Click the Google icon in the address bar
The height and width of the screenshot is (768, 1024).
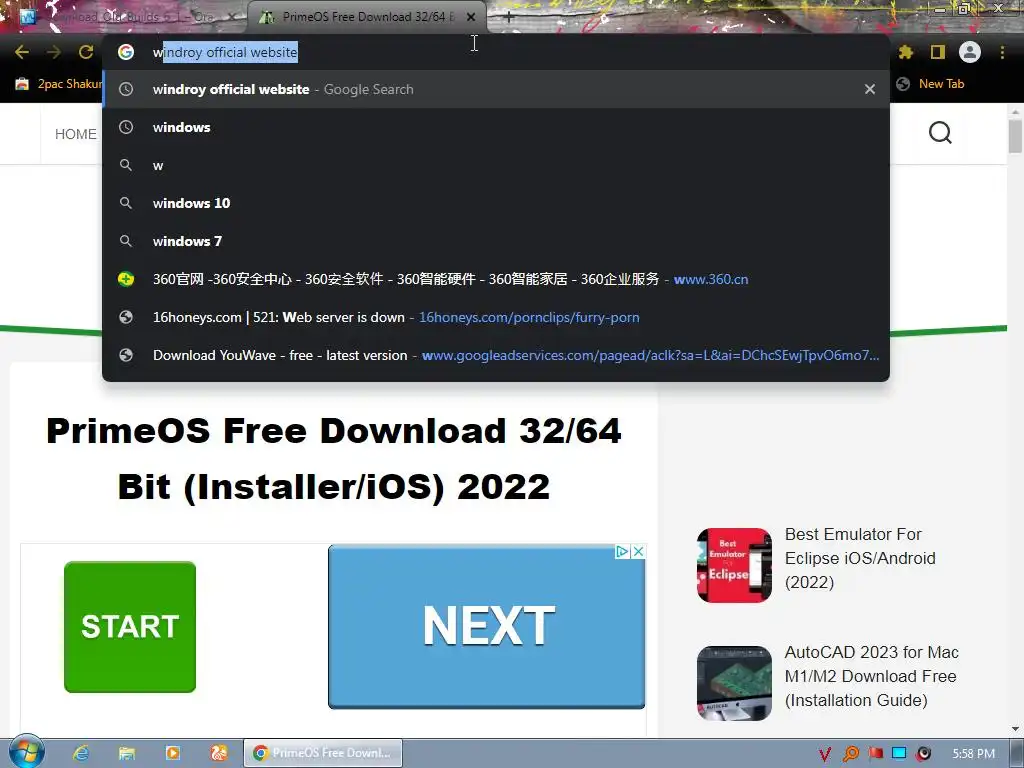(x=126, y=52)
